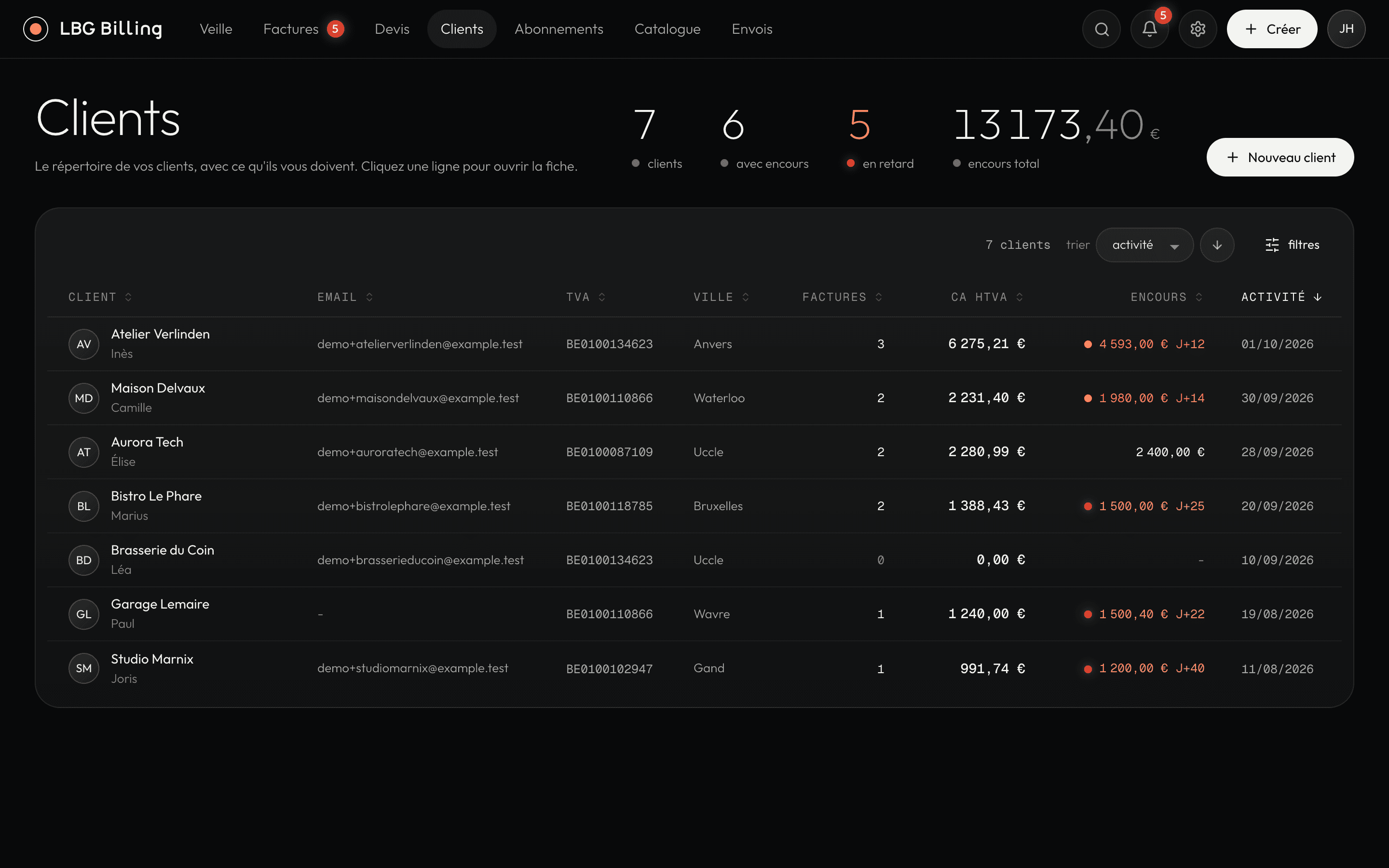Sort by the FACTURES column
Image resolution: width=1389 pixels, height=868 pixels.
click(x=842, y=297)
